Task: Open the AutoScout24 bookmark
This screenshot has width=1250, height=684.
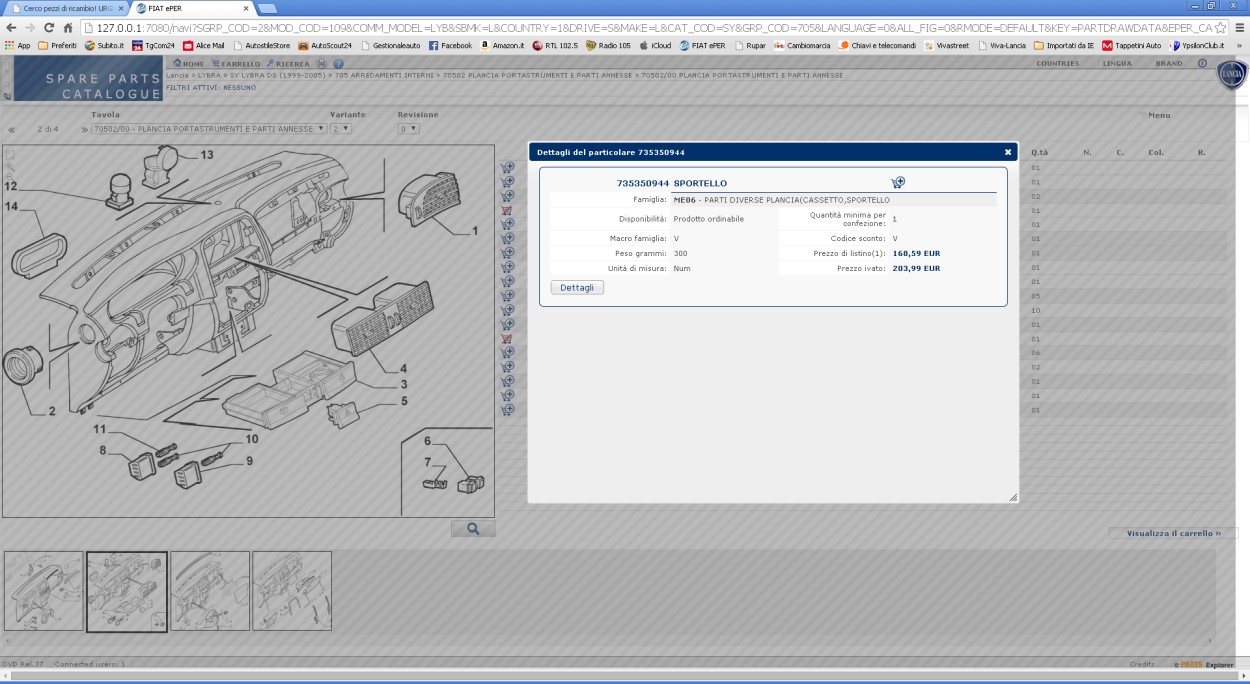Action: (x=325, y=45)
